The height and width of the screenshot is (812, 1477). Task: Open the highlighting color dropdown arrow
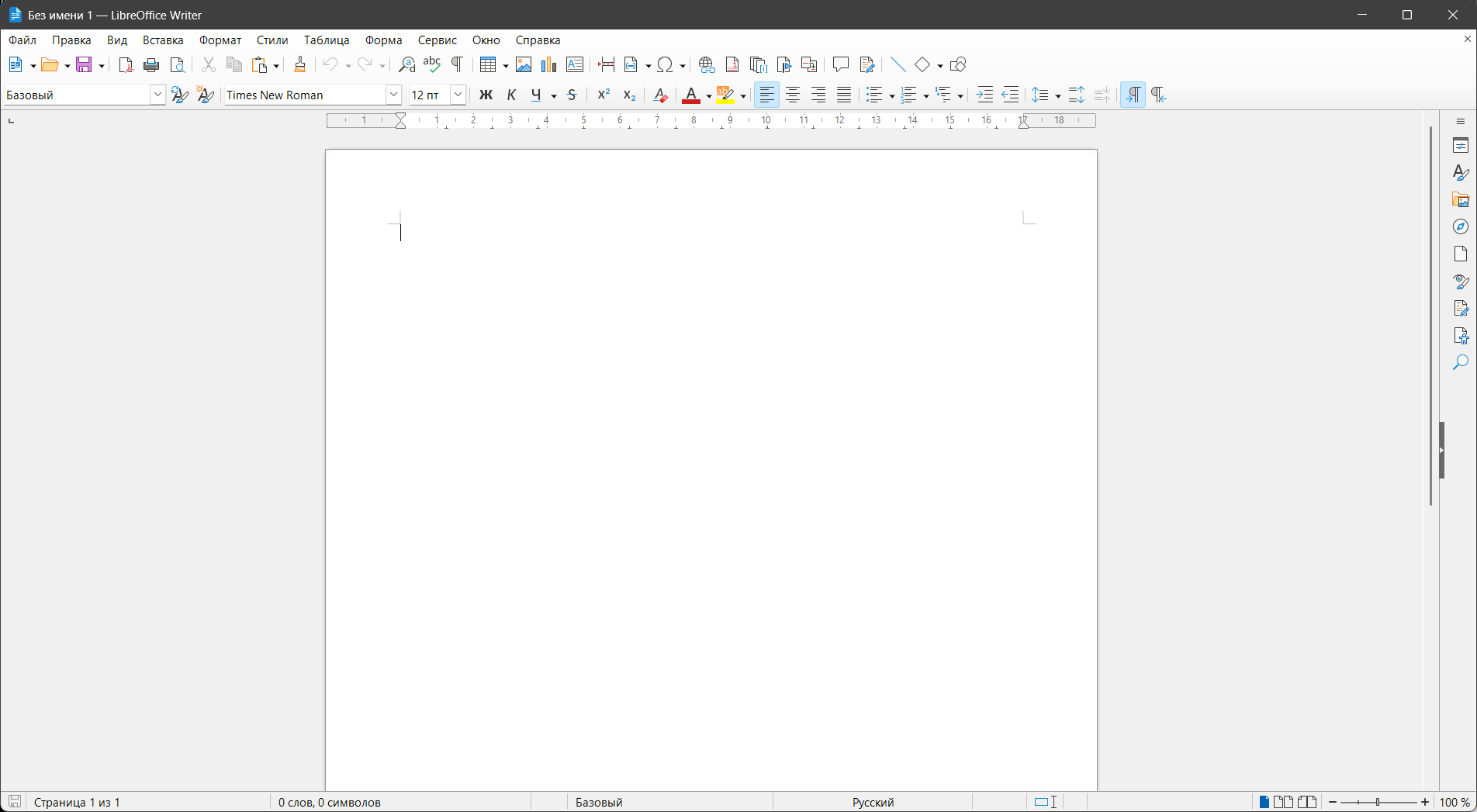(743, 96)
